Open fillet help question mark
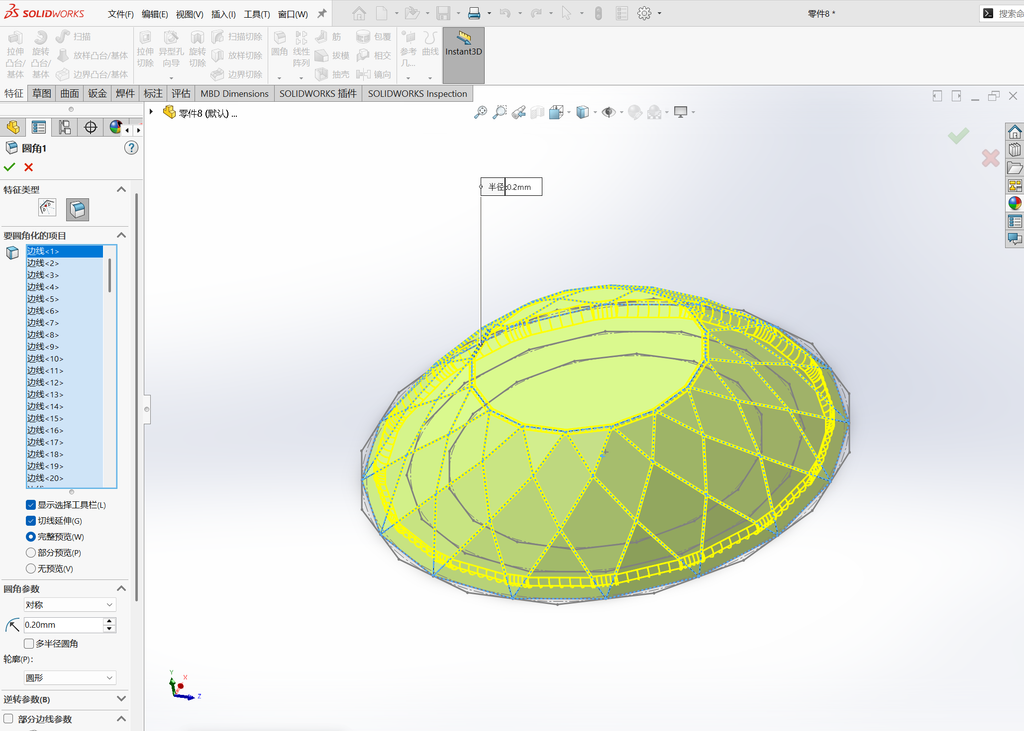This screenshot has width=1024, height=731. [x=131, y=148]
